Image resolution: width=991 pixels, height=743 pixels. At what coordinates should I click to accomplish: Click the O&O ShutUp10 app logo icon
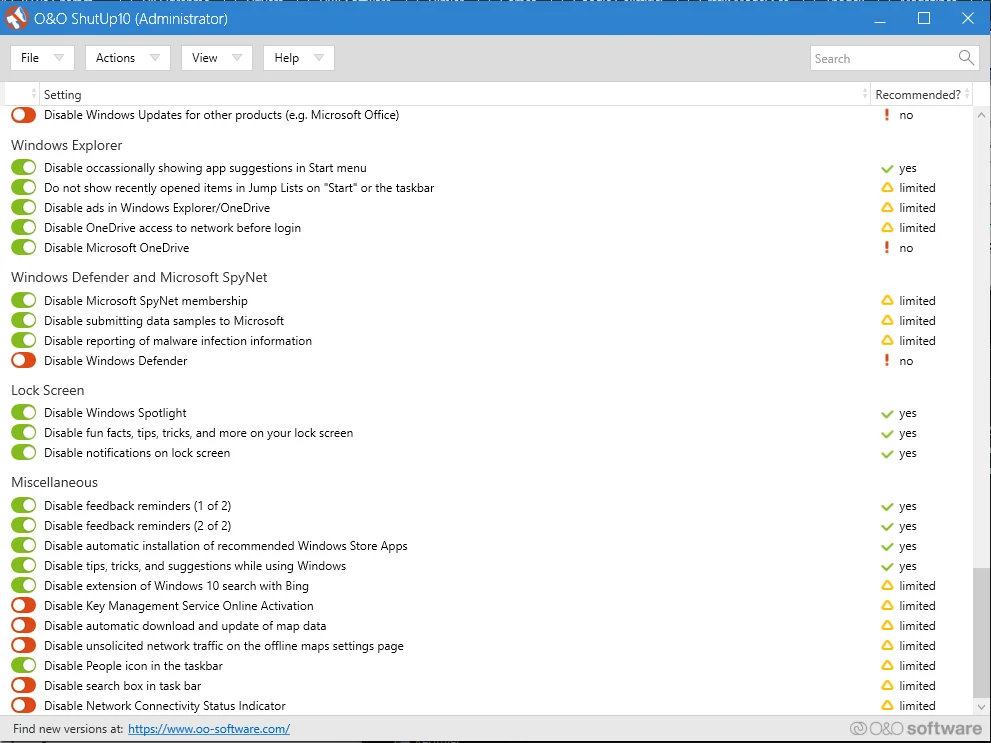click(x=16, y=18)
